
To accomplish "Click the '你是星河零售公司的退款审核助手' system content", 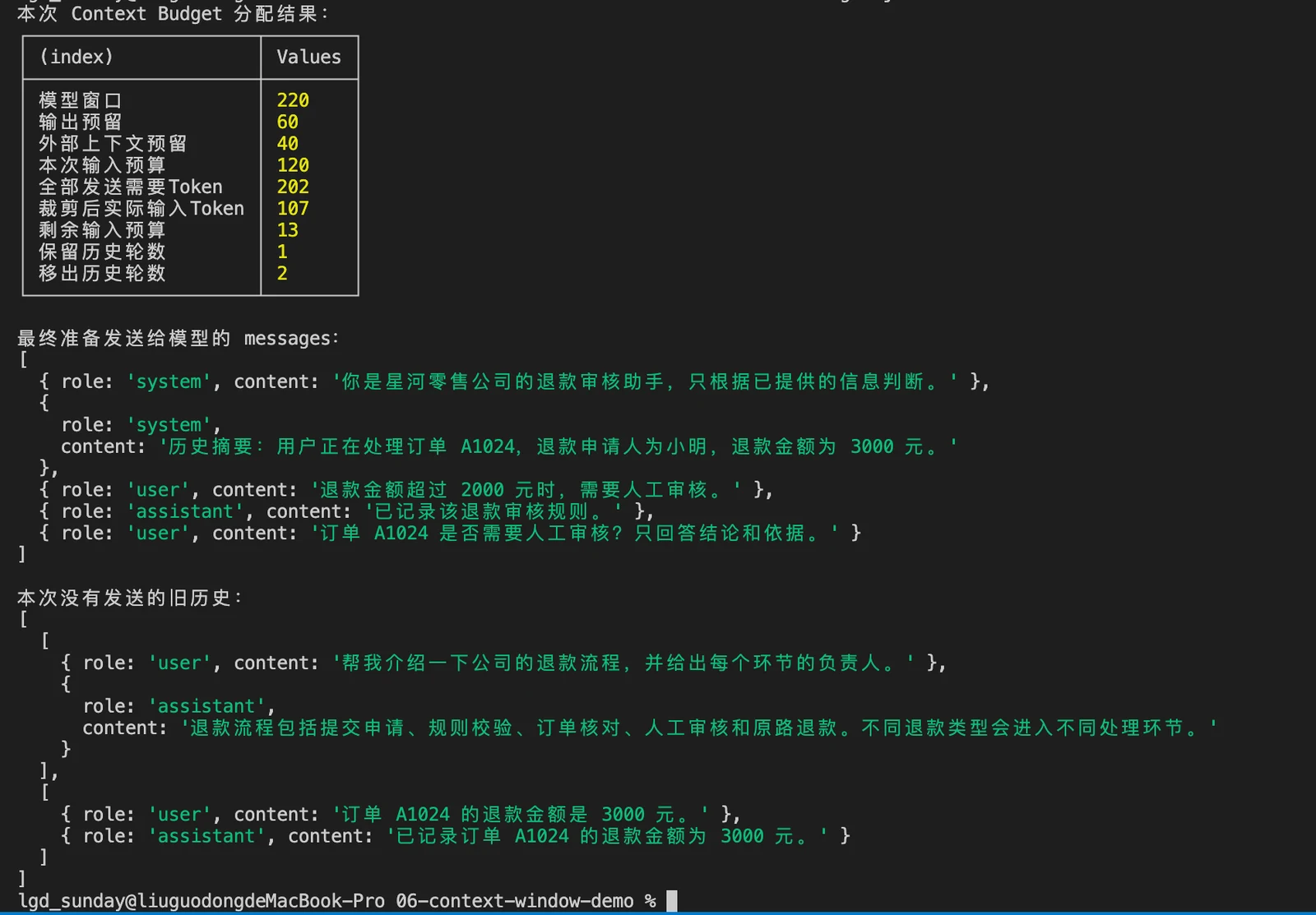I will tap(645, 381).
